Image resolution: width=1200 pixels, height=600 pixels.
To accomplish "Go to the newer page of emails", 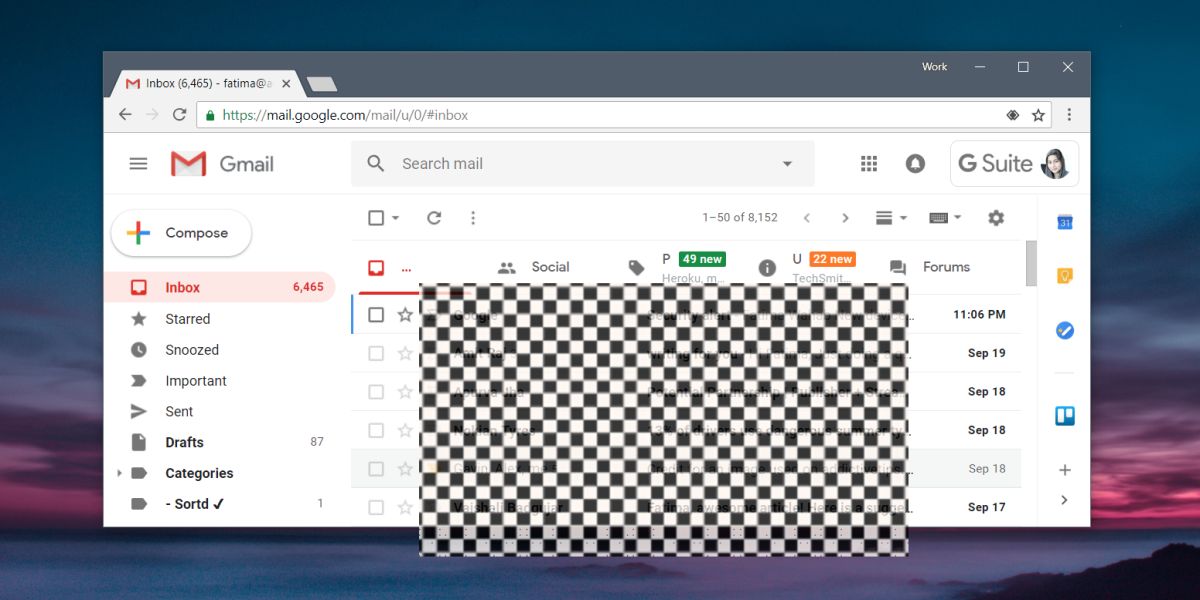I will pyautogui.click(x=807, y=218).
